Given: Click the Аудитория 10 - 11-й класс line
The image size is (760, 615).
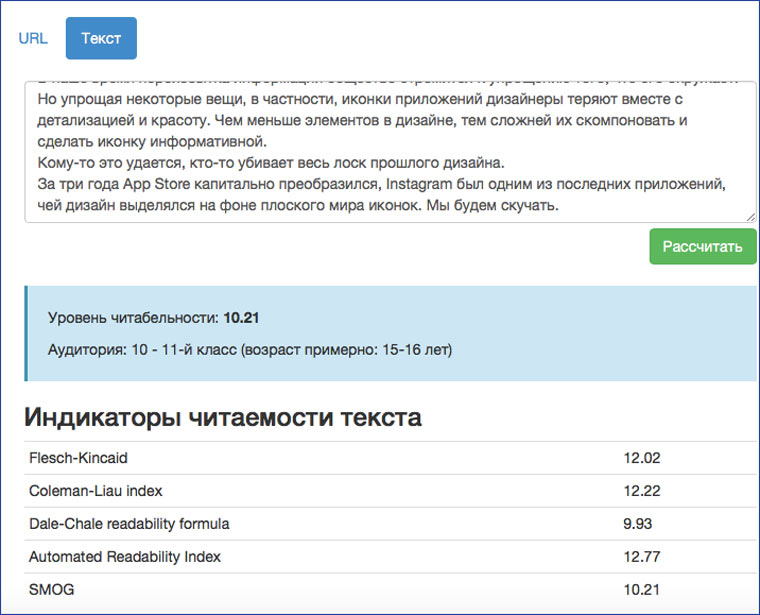Looking at the screenshot, I should [250, 349].
